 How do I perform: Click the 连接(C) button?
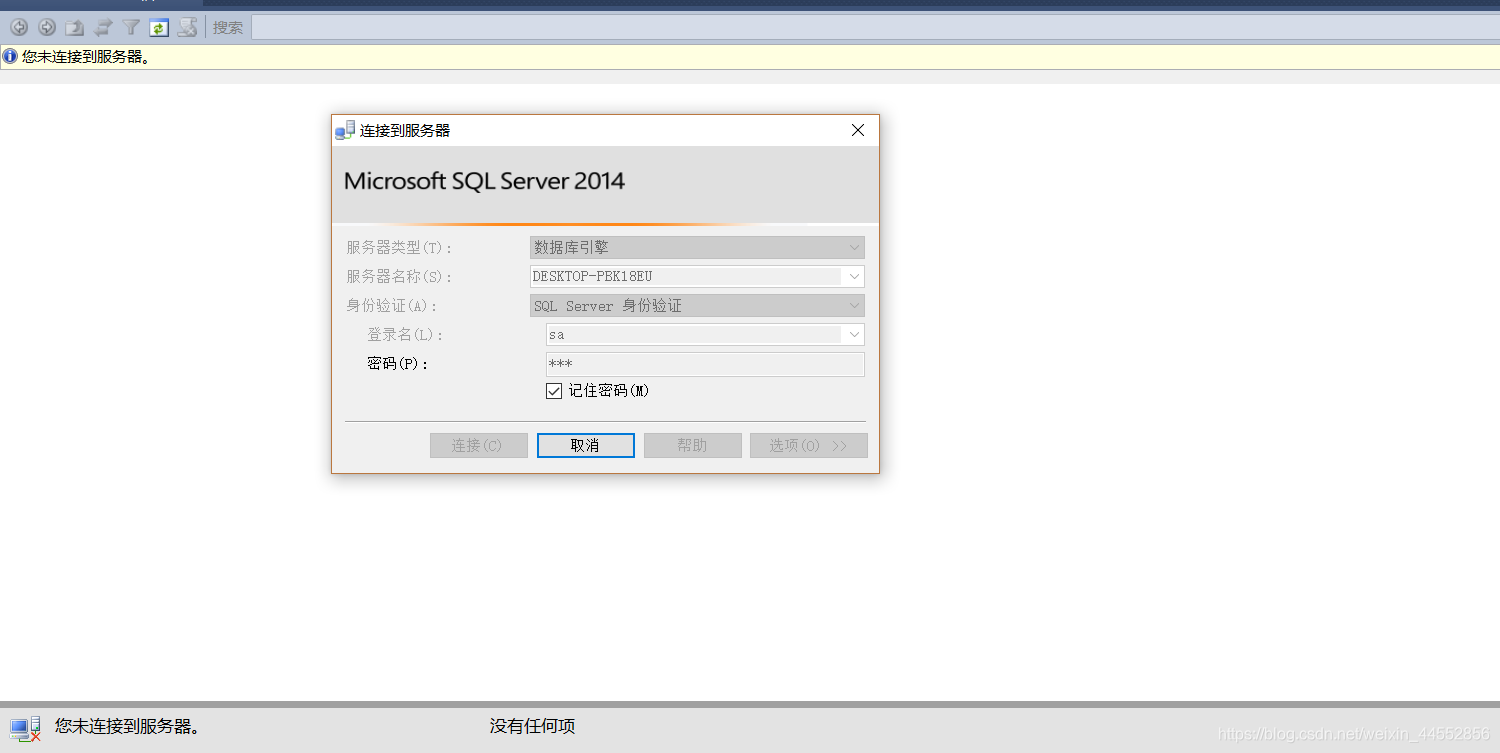pos(479,445)
